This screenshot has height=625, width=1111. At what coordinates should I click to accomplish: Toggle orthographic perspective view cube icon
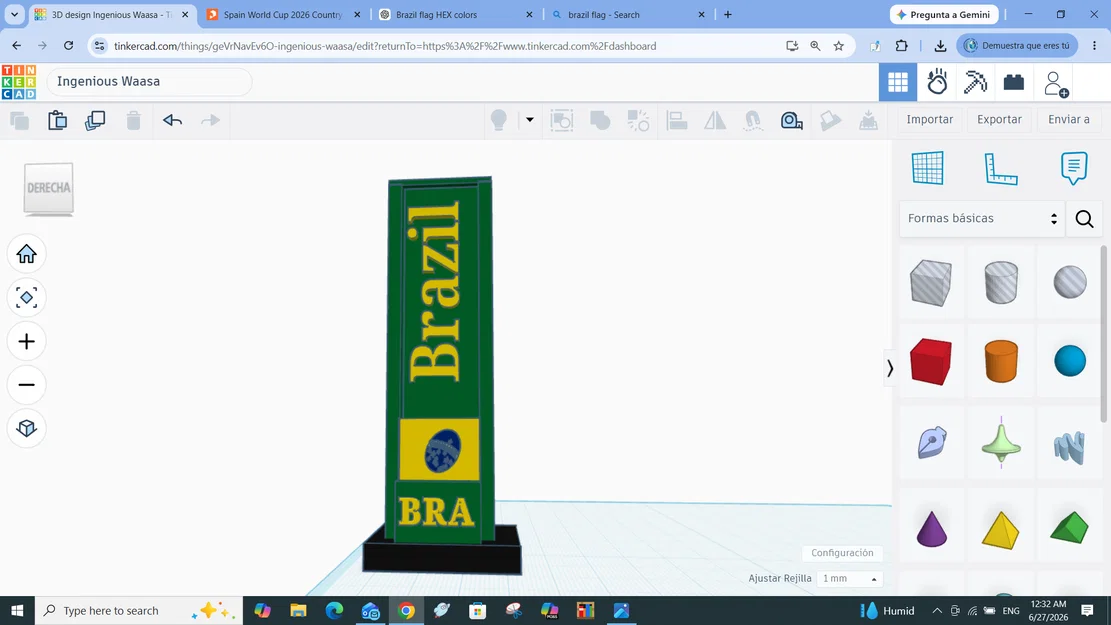pyautogui.click(x=26, y=428)
